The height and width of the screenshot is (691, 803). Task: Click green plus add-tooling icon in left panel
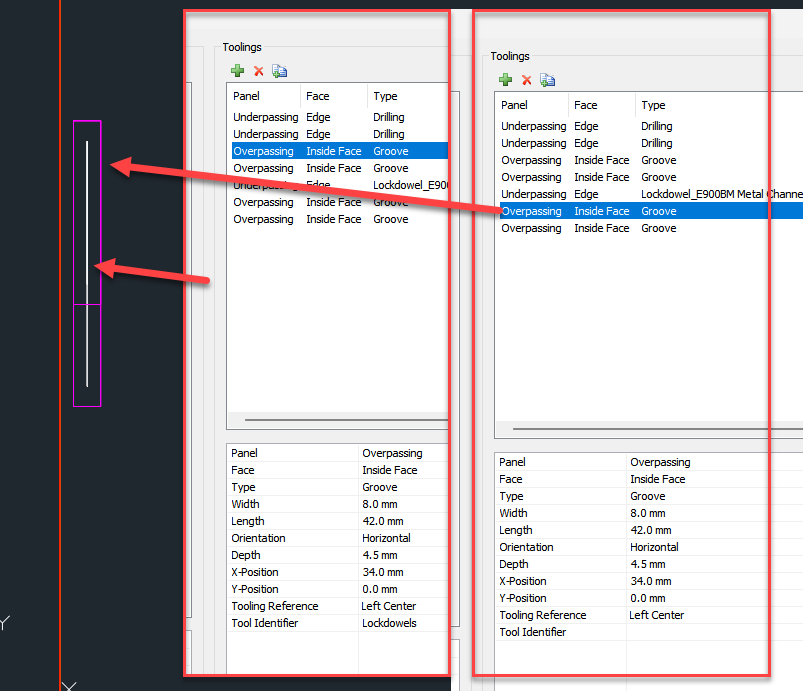coord(237,71)
